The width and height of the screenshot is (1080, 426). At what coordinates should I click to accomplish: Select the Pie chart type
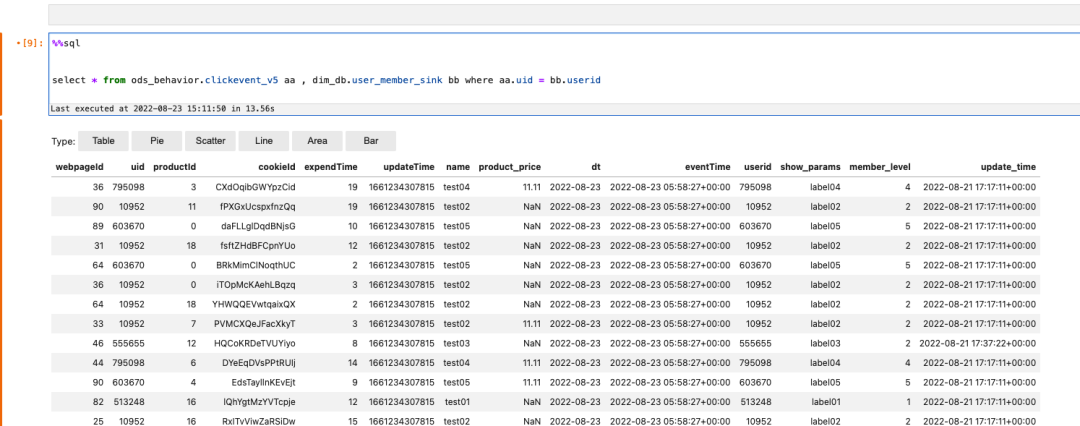pyautogui.click(x=157, y=142)
